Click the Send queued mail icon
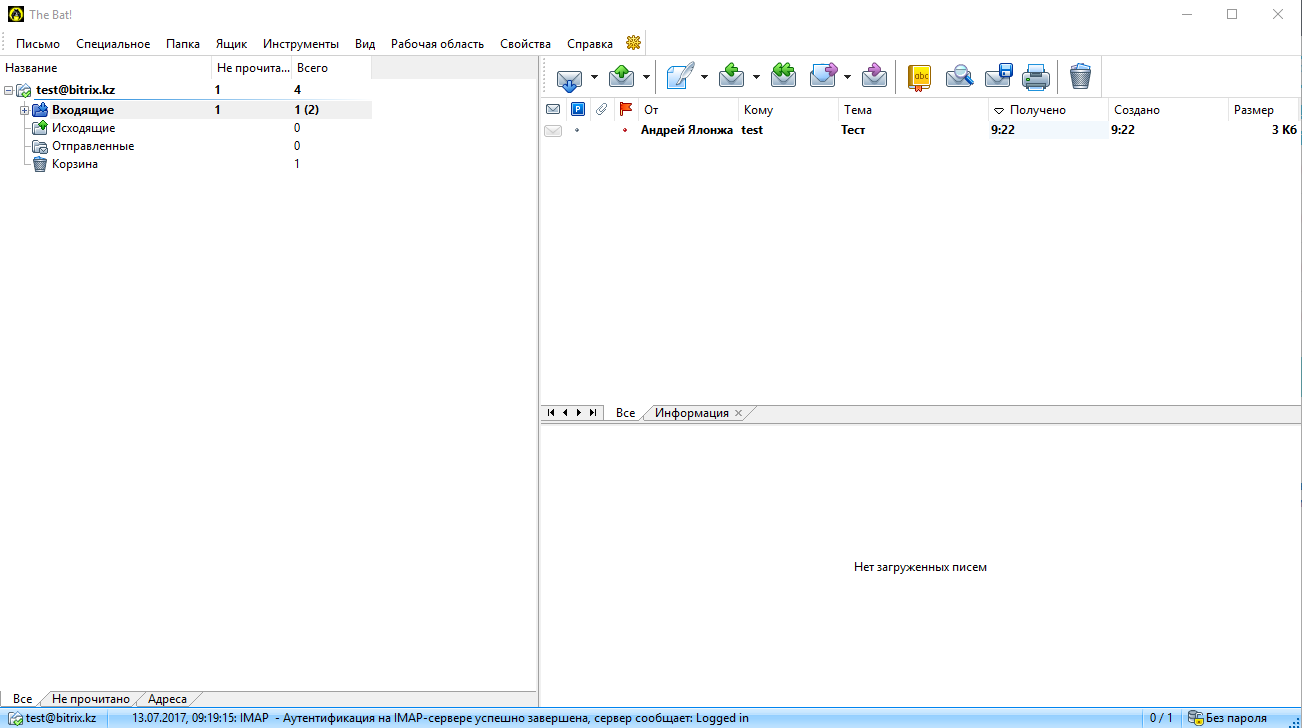This screenshot has height=728, width=1302. pos(621,77)
